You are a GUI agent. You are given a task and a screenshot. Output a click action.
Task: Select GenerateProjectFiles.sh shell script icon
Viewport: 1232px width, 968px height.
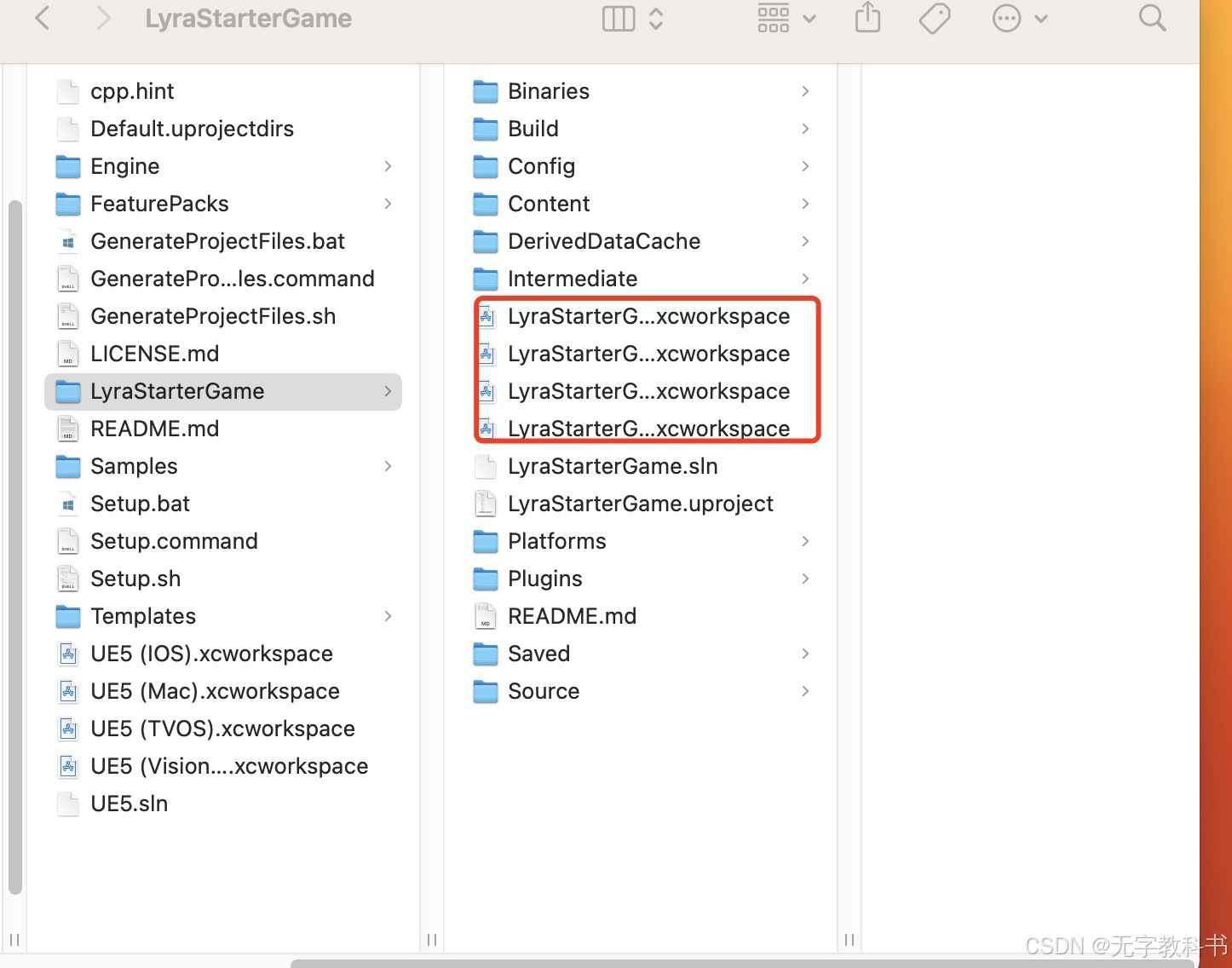click(x=68, y=316)
